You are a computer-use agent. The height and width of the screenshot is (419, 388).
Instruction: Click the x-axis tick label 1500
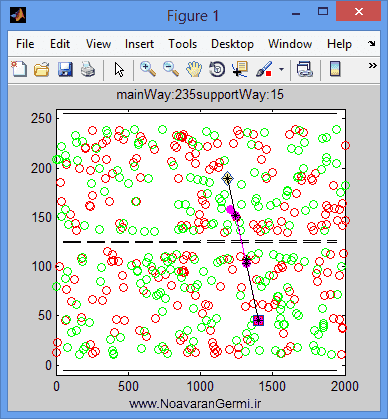tap(273, 386)
